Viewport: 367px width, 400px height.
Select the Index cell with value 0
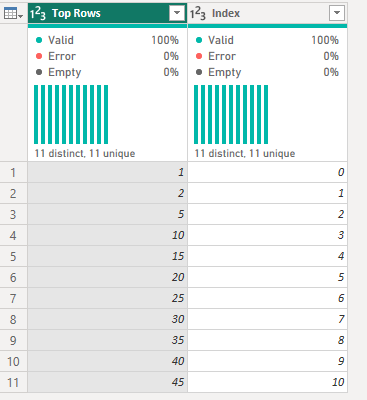click(267, 172)
